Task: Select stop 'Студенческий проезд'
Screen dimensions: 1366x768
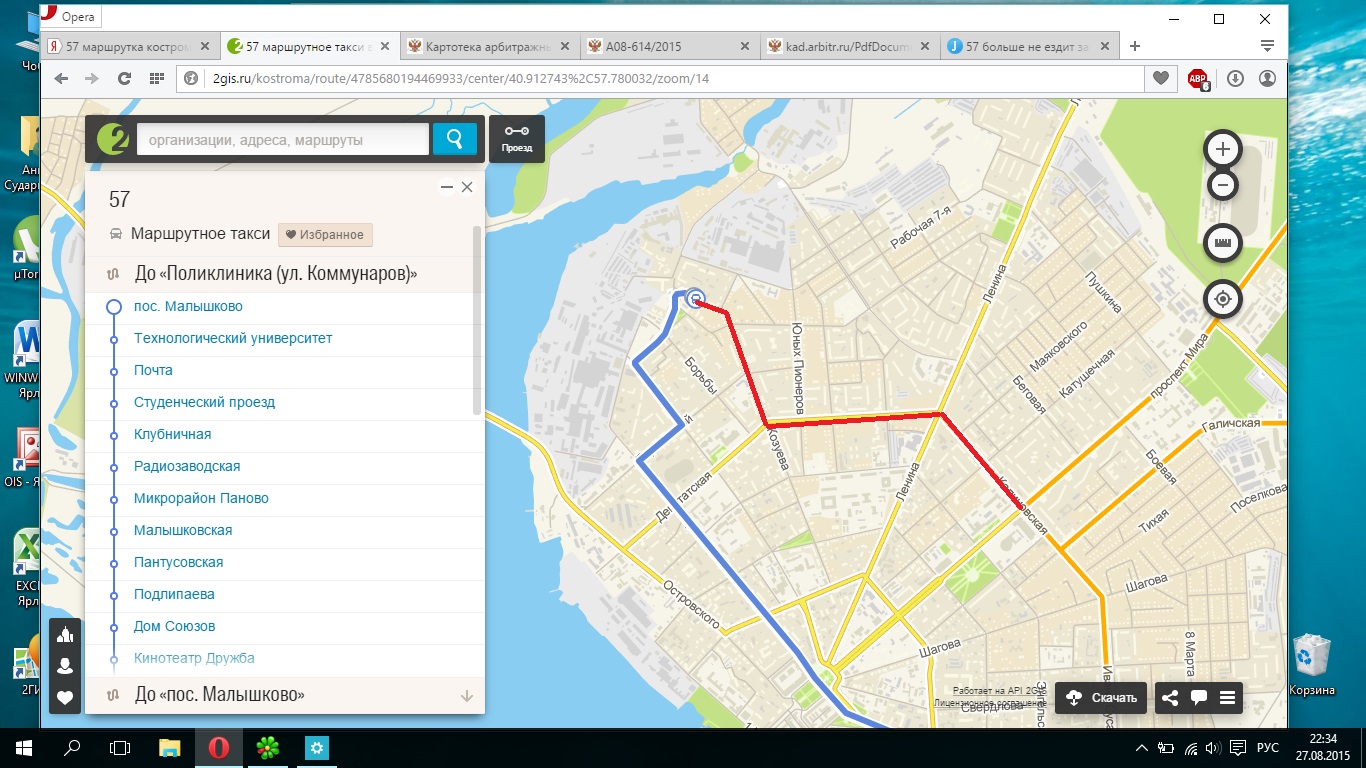Action: coord(204,402)
